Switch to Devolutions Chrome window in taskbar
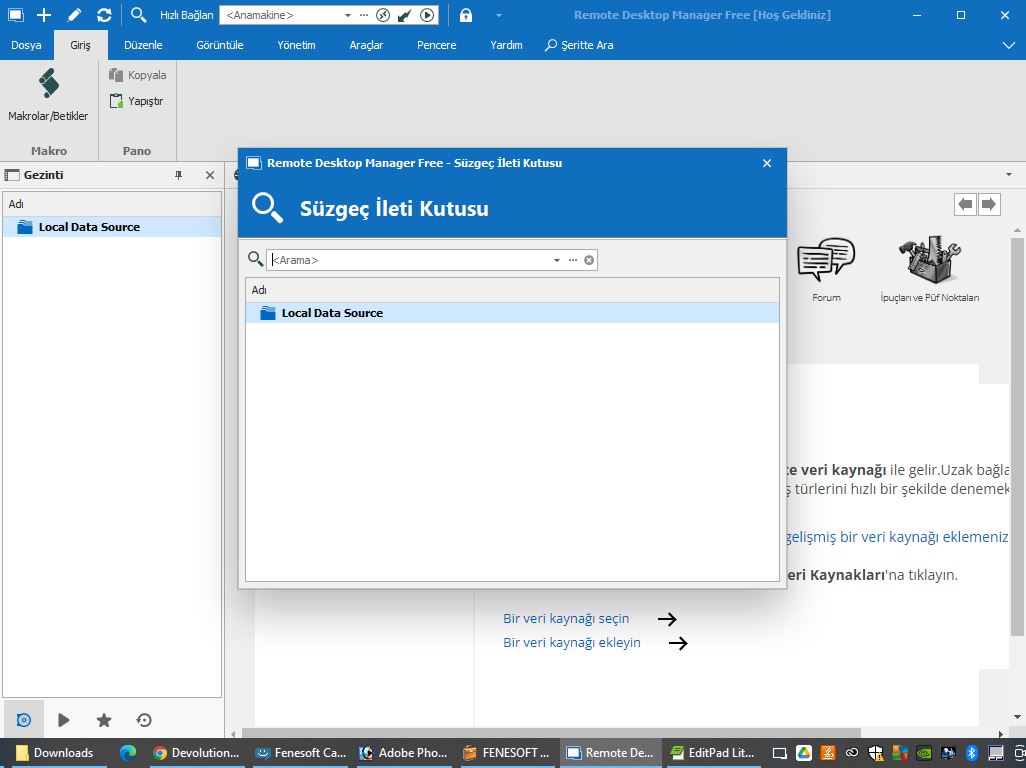1026x768 pixels. pyautogui.click(x=196, y=753)
